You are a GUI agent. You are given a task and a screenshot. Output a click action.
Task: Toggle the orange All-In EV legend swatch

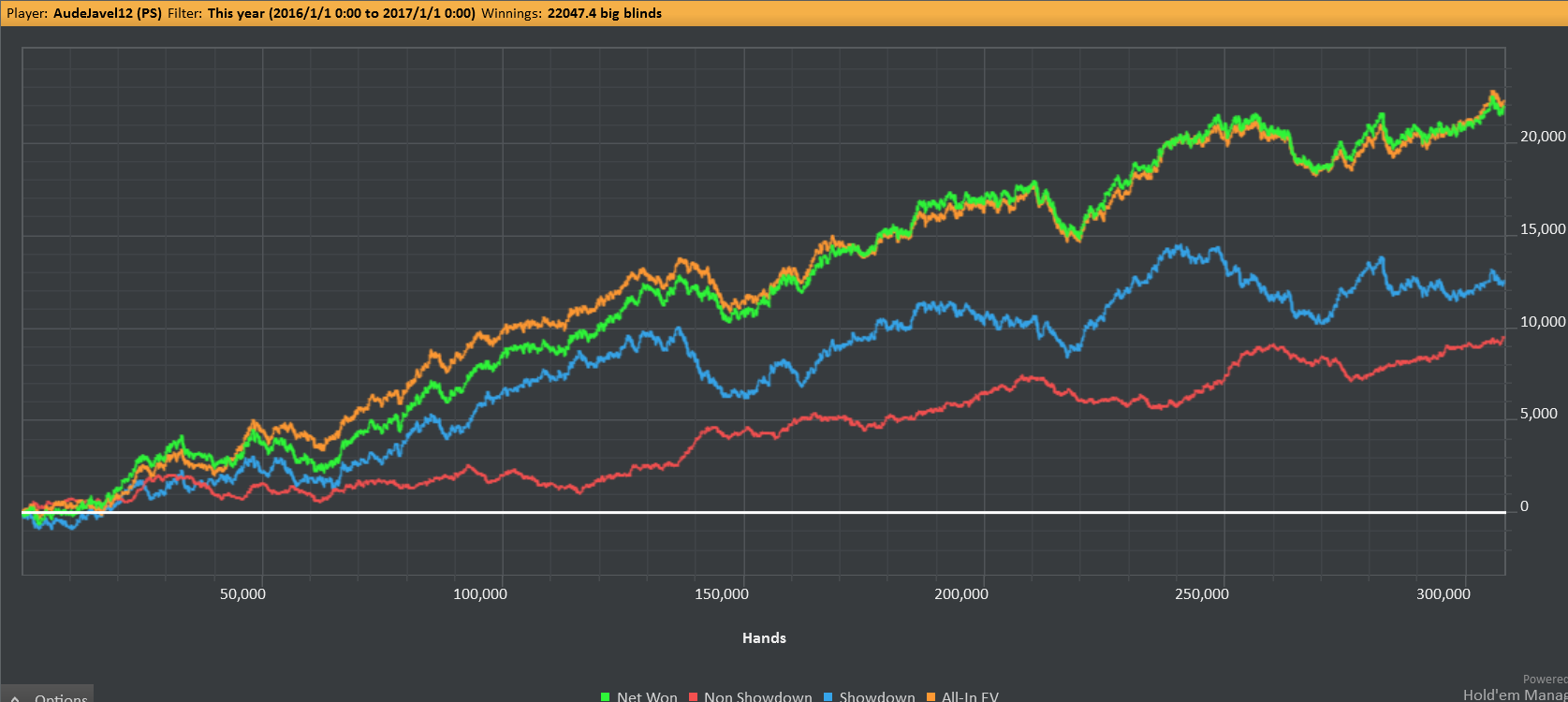click(931, 697)
